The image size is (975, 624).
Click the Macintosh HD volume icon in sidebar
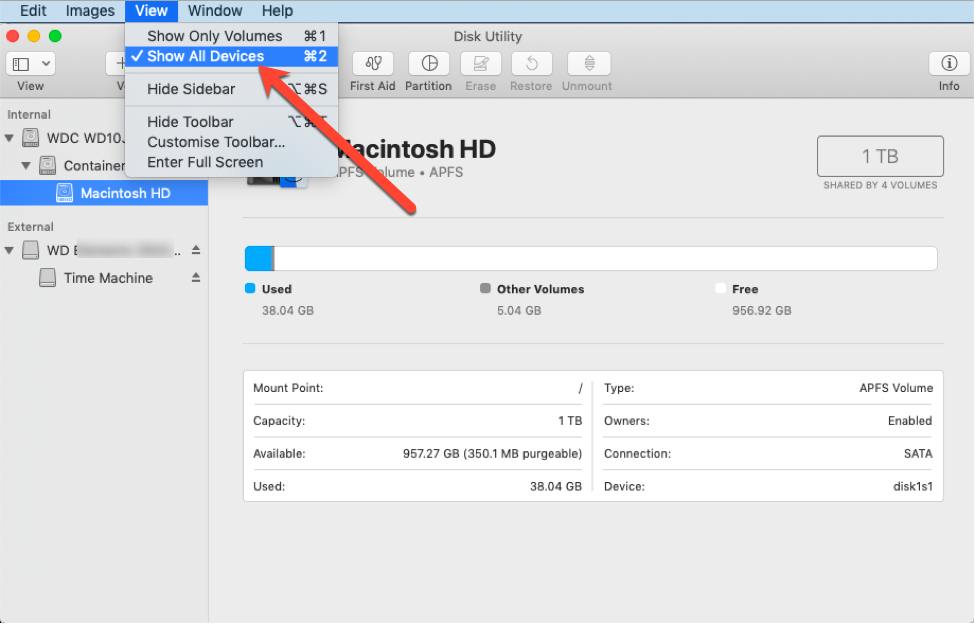point(64,193)
